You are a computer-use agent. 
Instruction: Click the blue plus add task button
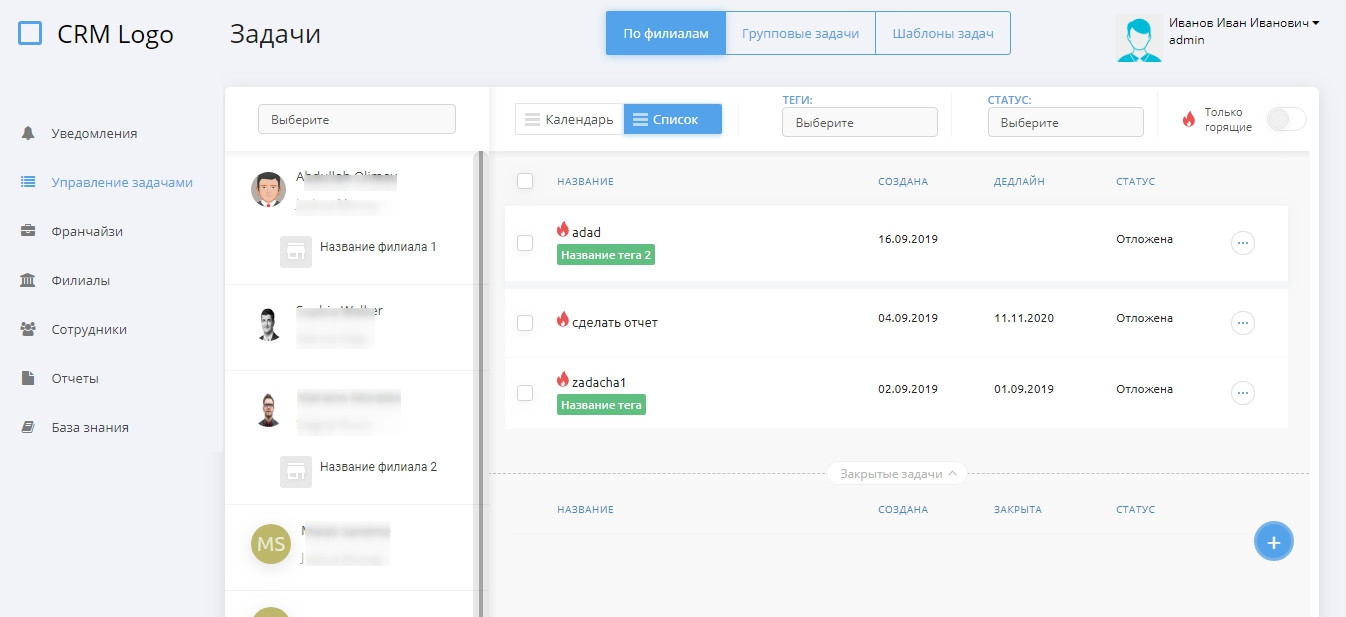coord(1273,542)
